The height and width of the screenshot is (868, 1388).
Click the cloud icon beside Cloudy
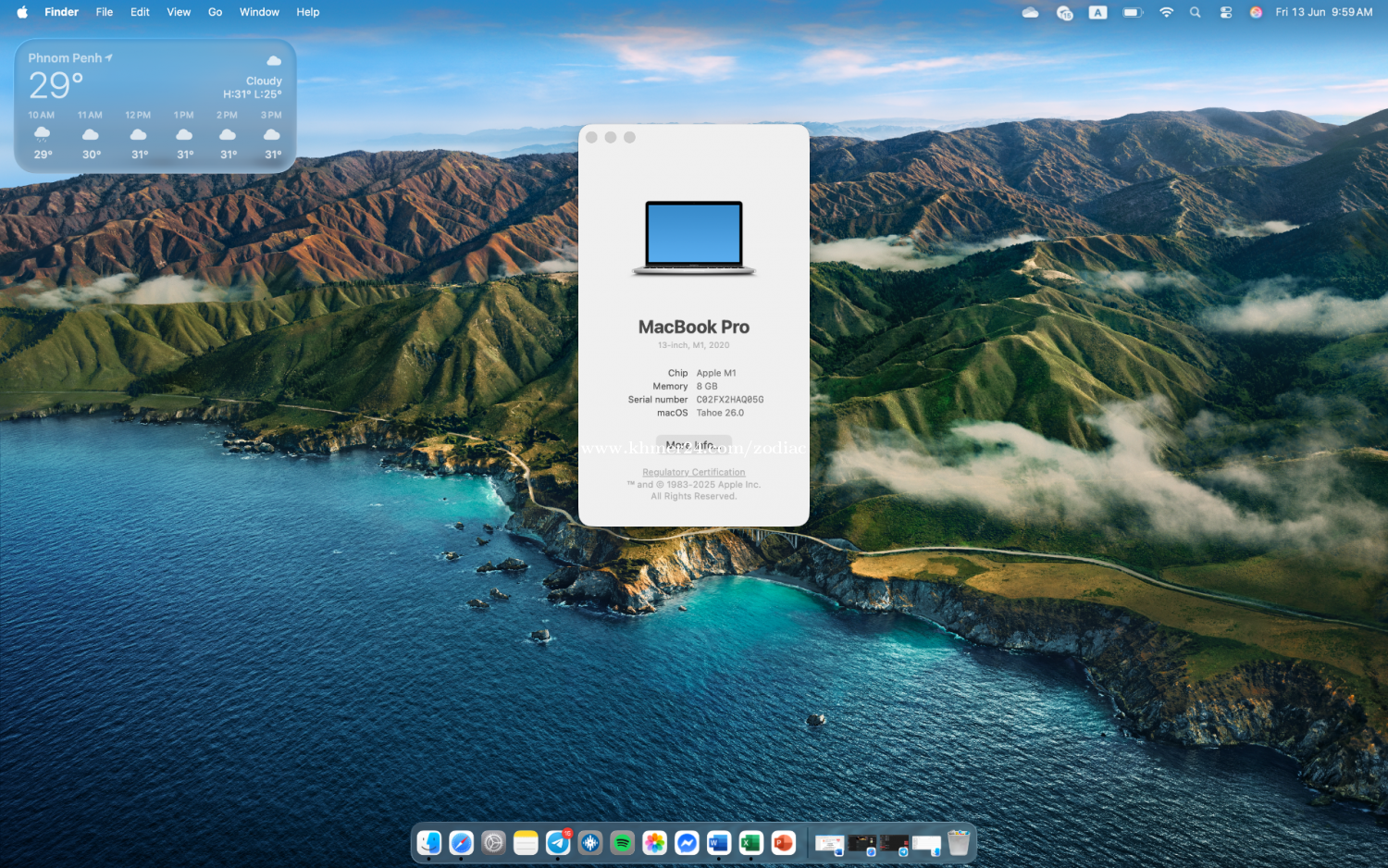coord(274,61)
